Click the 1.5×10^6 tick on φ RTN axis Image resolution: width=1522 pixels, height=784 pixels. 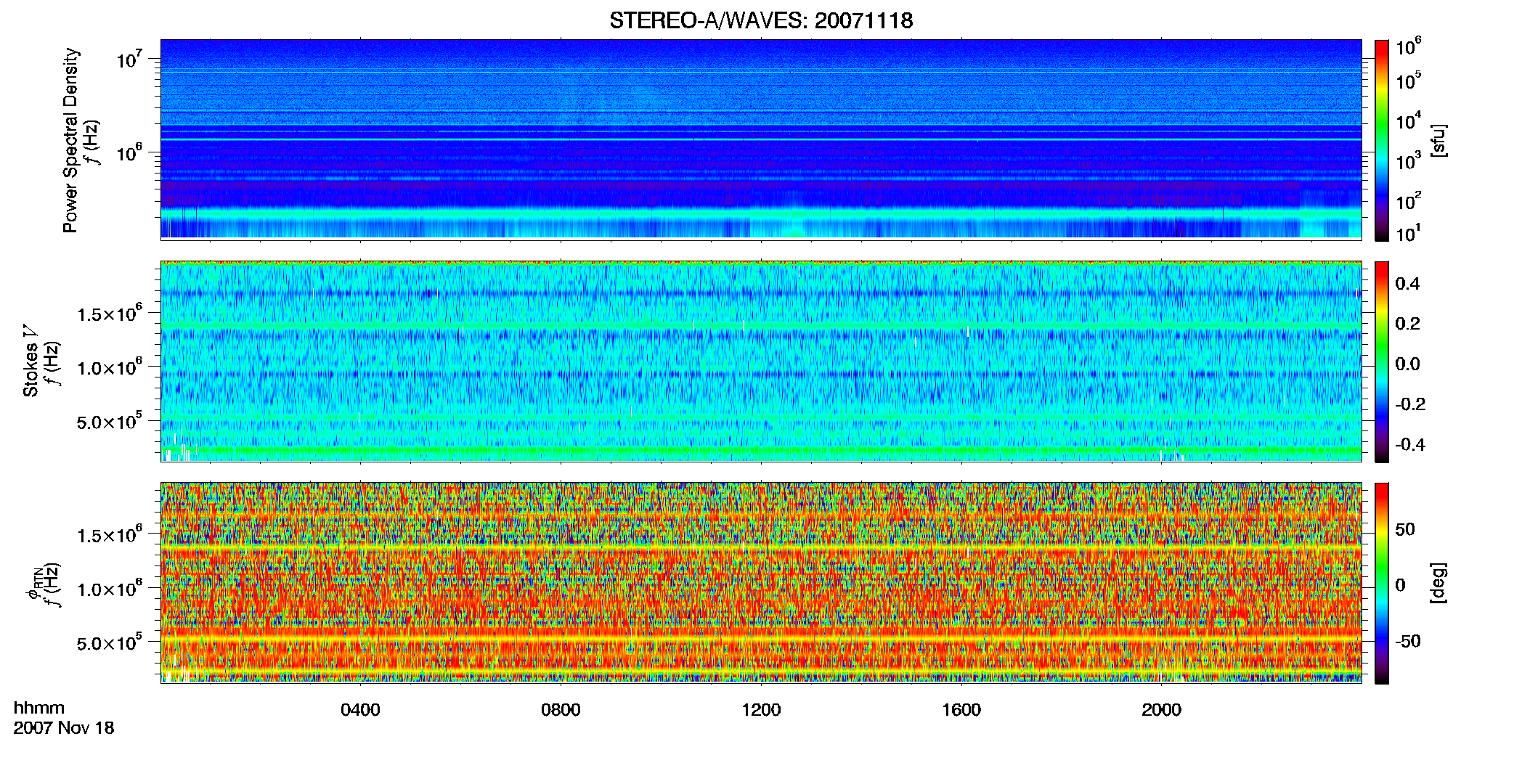click(110, 535)
